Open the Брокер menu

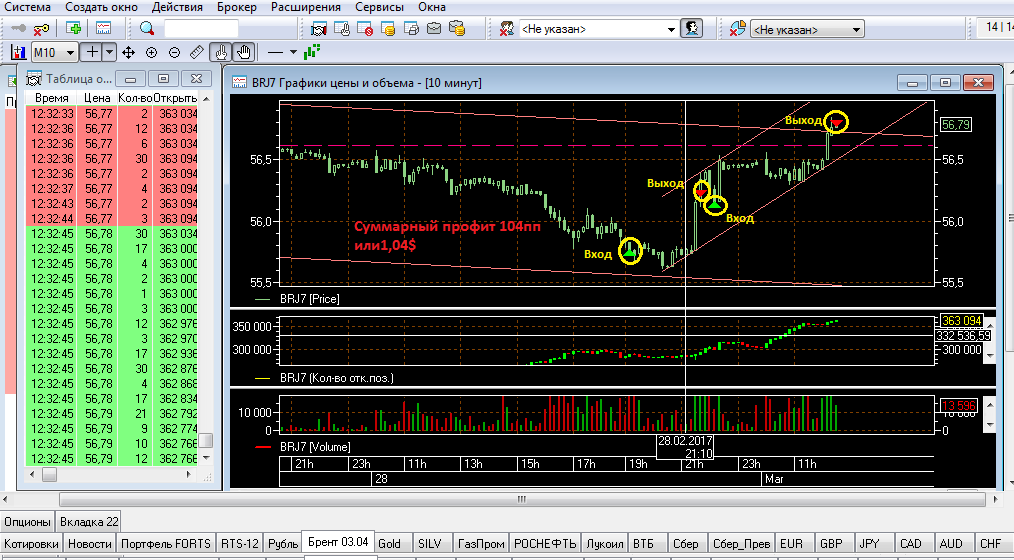237,7
